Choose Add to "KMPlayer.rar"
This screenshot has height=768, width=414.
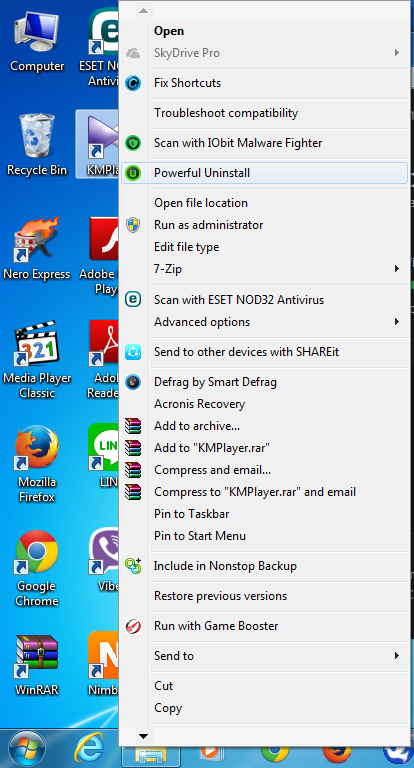click(264, 448)
